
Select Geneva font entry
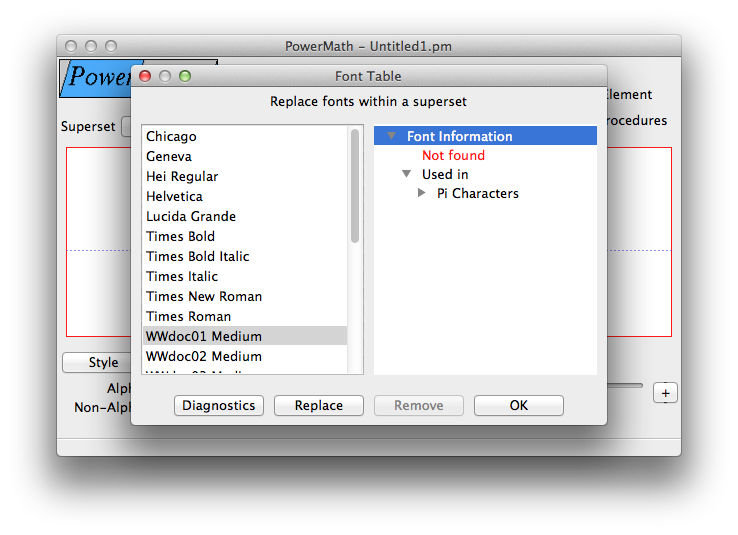coord(245,156)
